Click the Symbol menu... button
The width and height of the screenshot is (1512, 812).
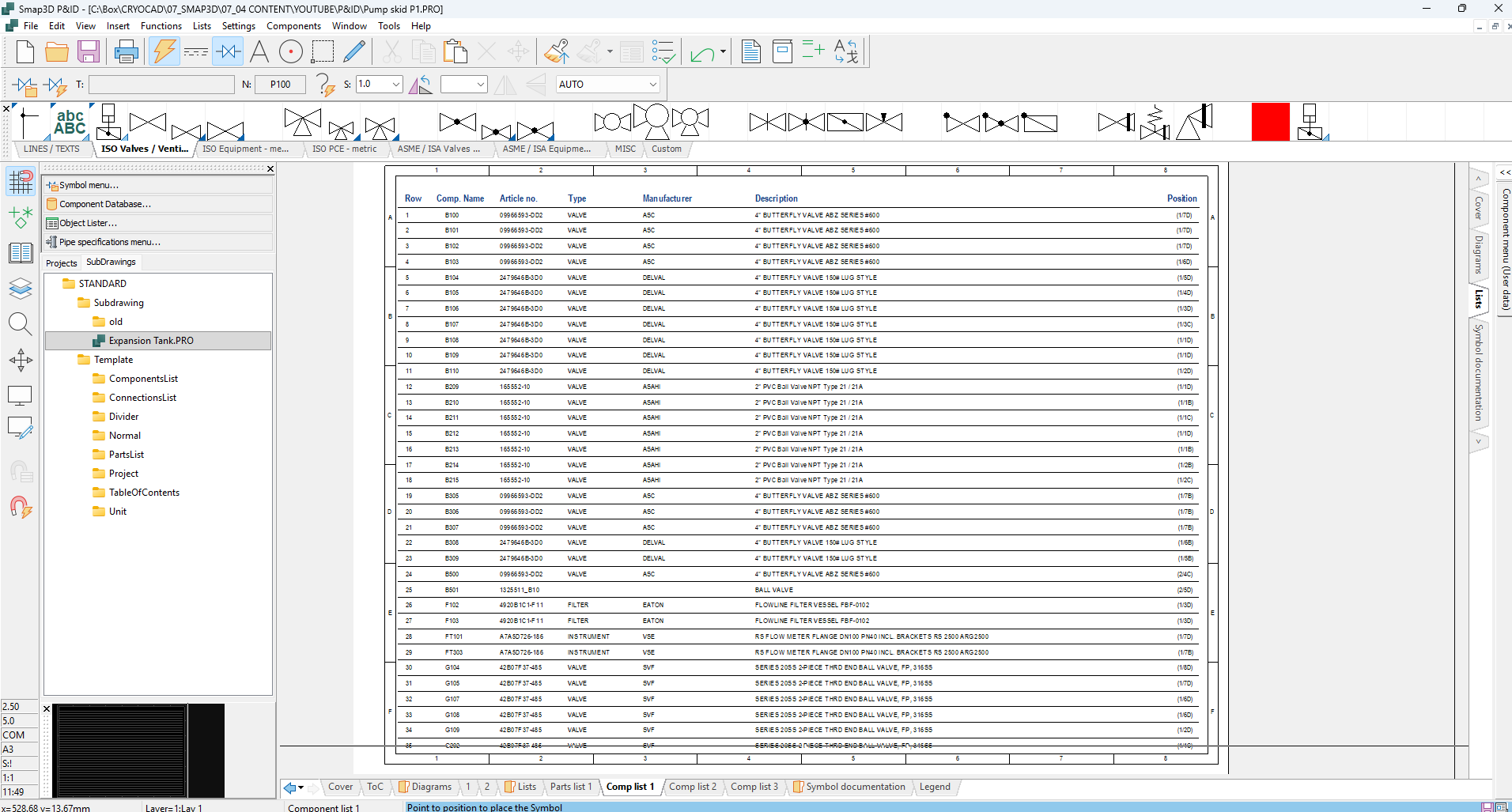click(x=158, y=185)
